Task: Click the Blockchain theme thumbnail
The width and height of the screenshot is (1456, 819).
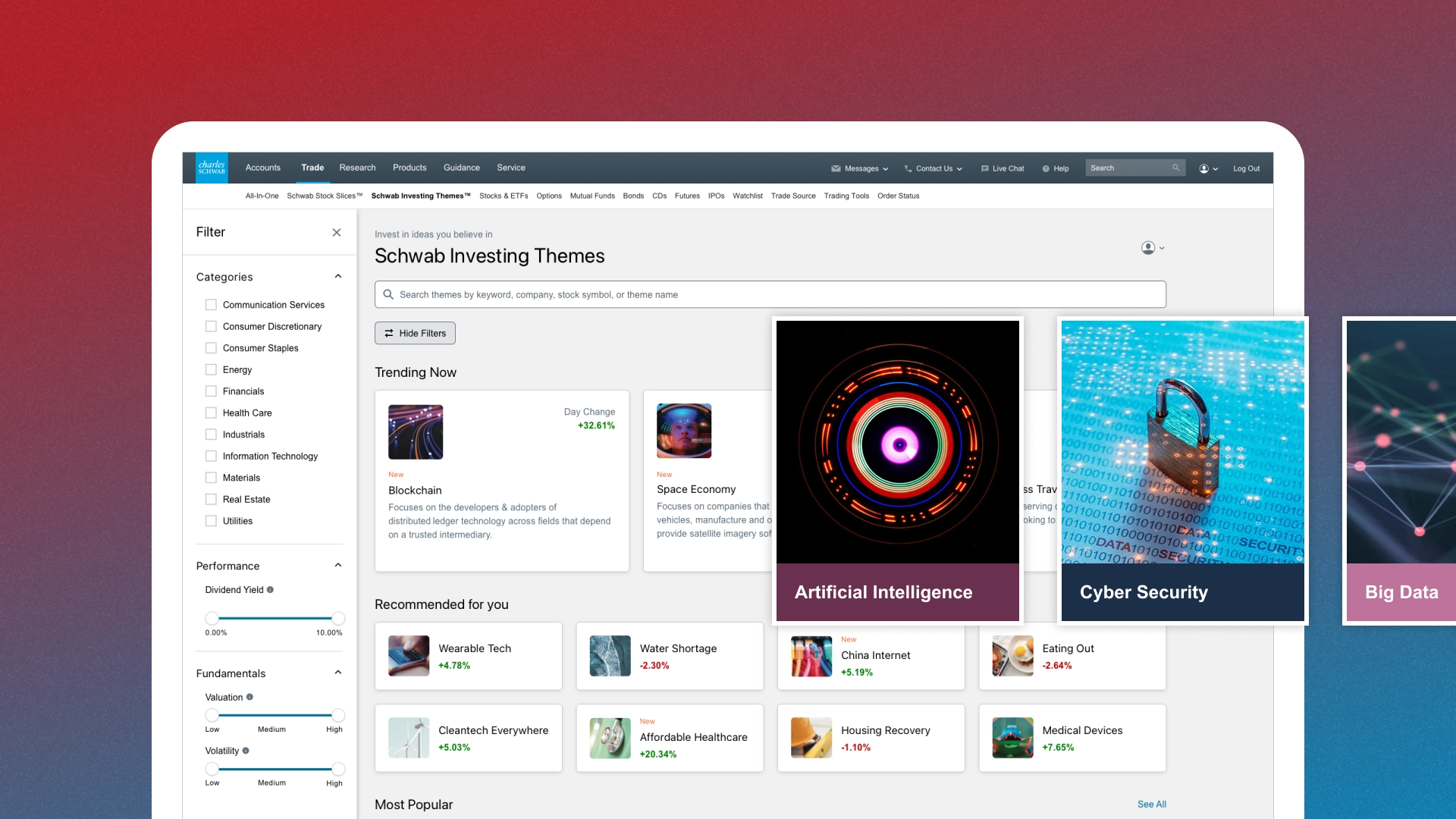Action: point(416,431)
